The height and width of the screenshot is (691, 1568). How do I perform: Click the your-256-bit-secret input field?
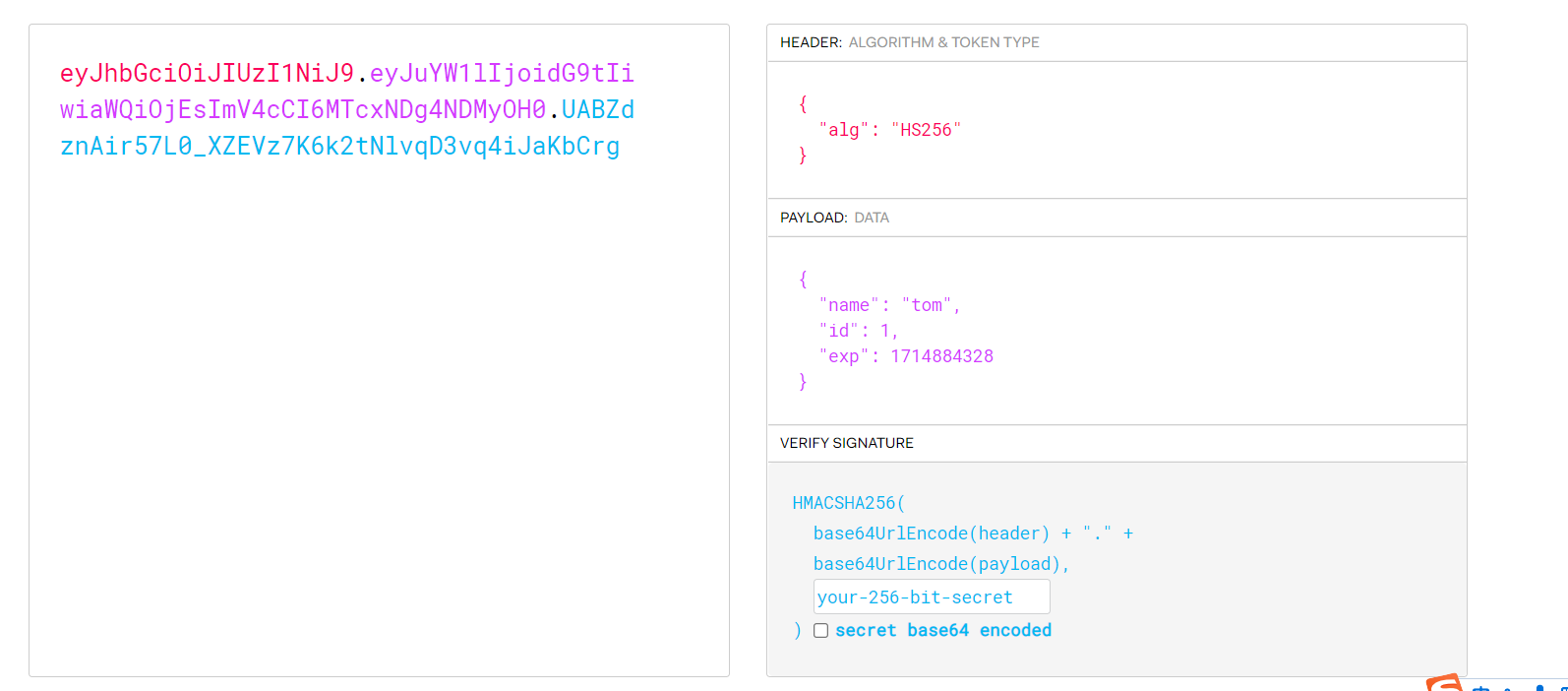[x=931, y=597]
